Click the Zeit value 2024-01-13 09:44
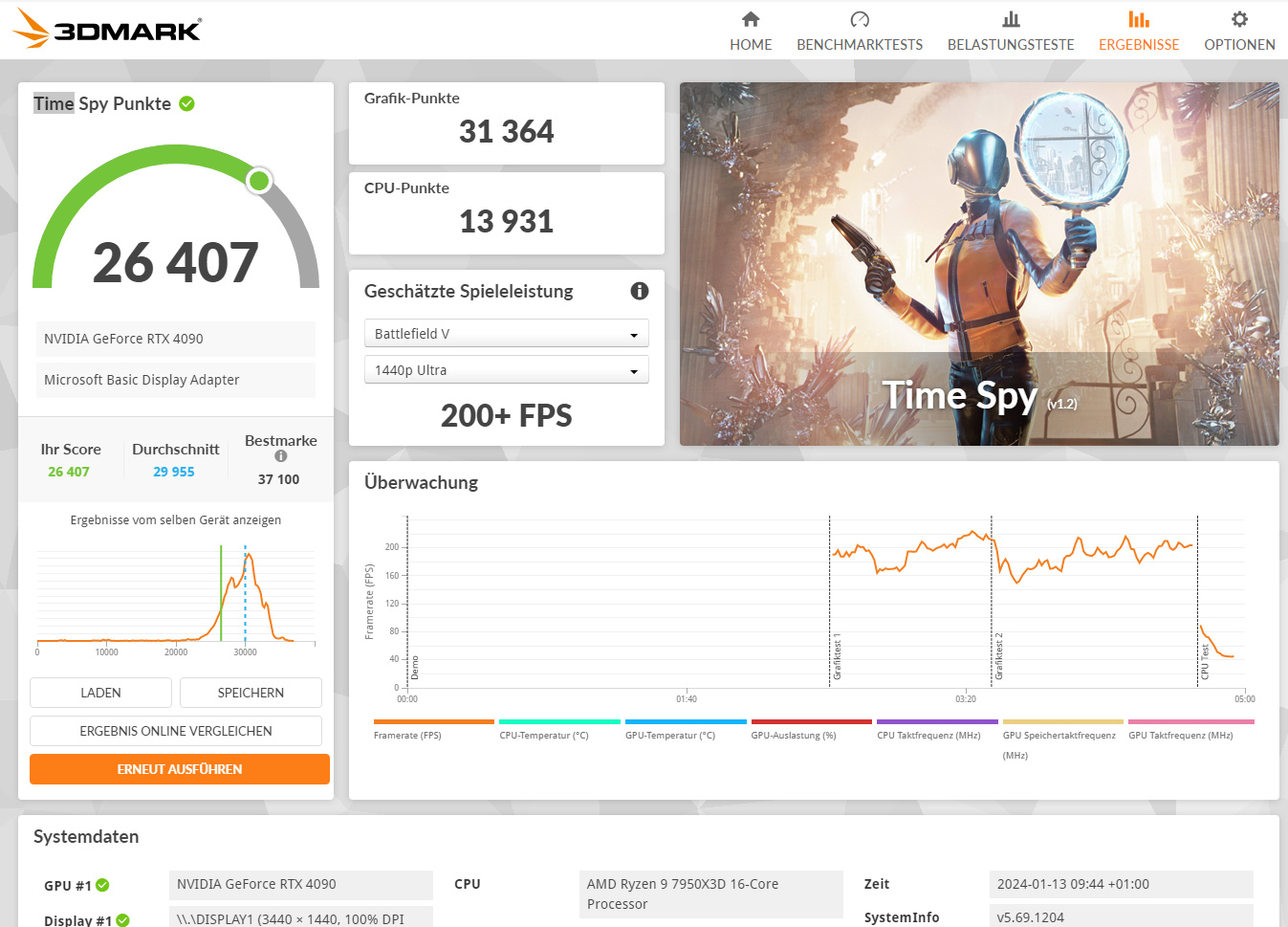The height and width of the screenshot is (927, 1288). point(1122,884)
